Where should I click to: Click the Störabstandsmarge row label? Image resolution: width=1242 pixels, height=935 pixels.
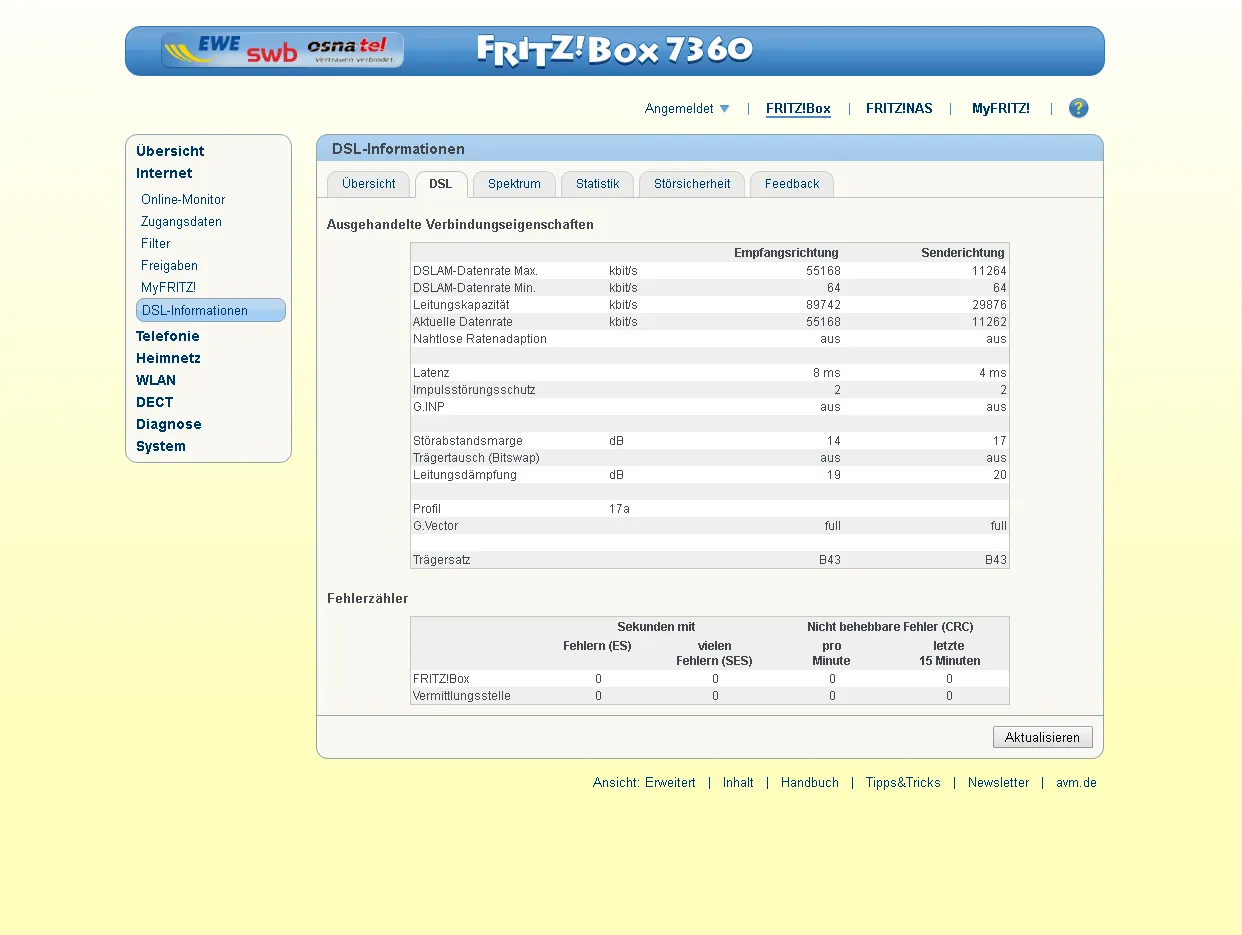[x=468, y=441]
